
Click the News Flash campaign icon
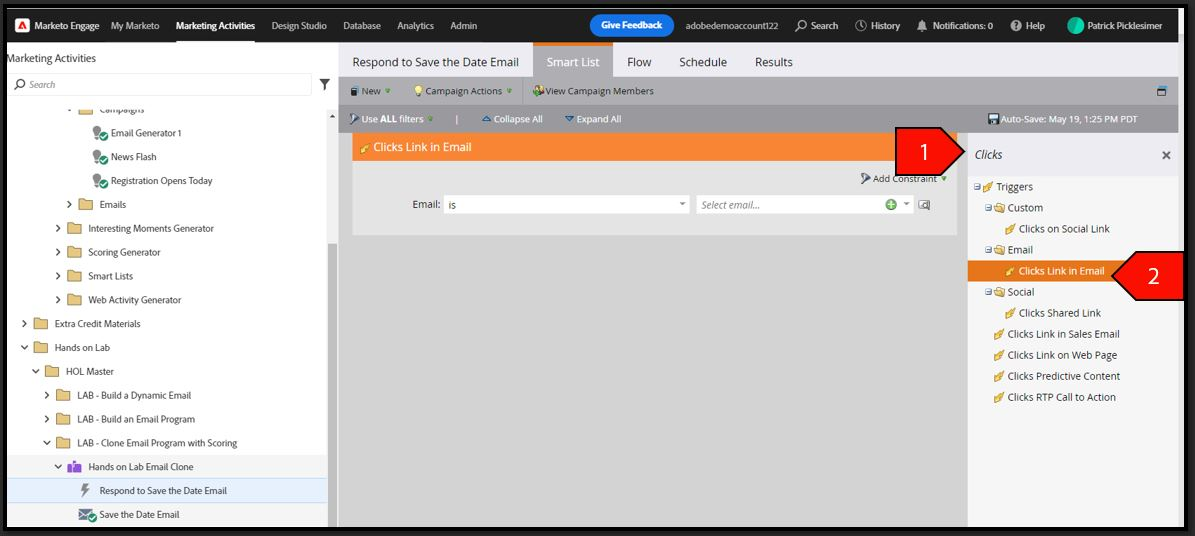coord(100,157)
